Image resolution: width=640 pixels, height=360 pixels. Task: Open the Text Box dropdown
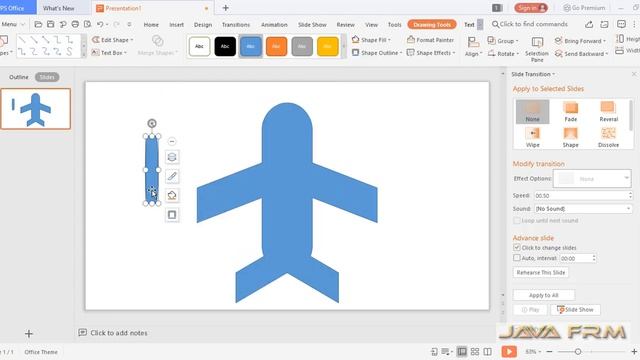[x=109, y=53]
